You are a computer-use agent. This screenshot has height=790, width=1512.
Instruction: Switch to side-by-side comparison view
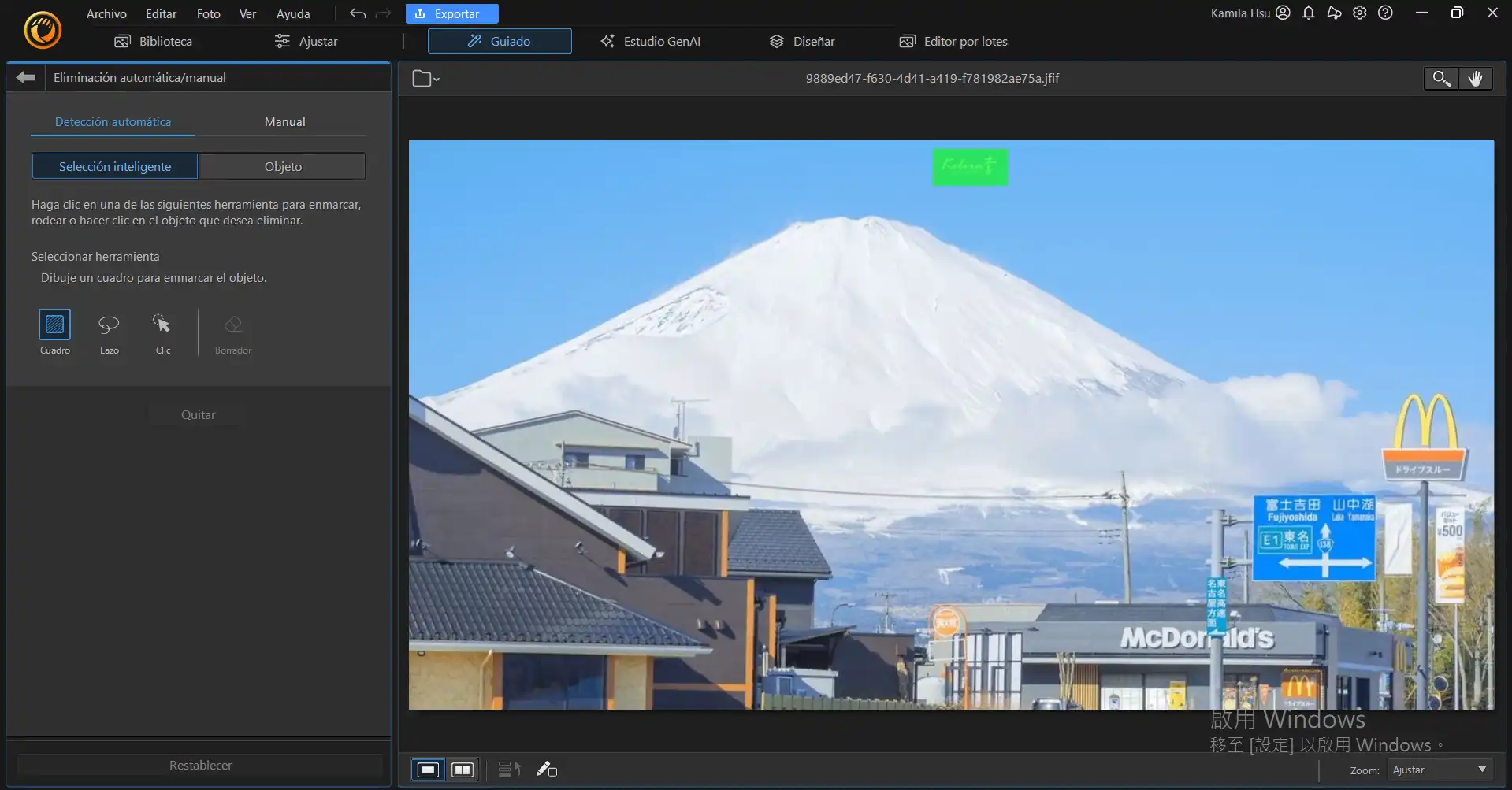pyautogui.click(x=462, y=770)
